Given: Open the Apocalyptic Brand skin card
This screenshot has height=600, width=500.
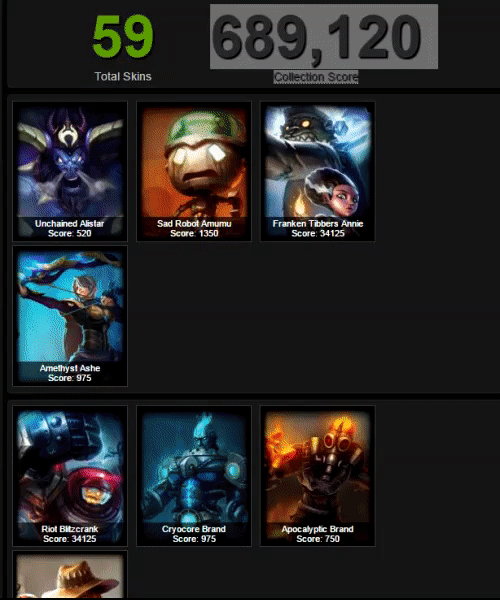Looking at the screenshot, I should point(318,476).
